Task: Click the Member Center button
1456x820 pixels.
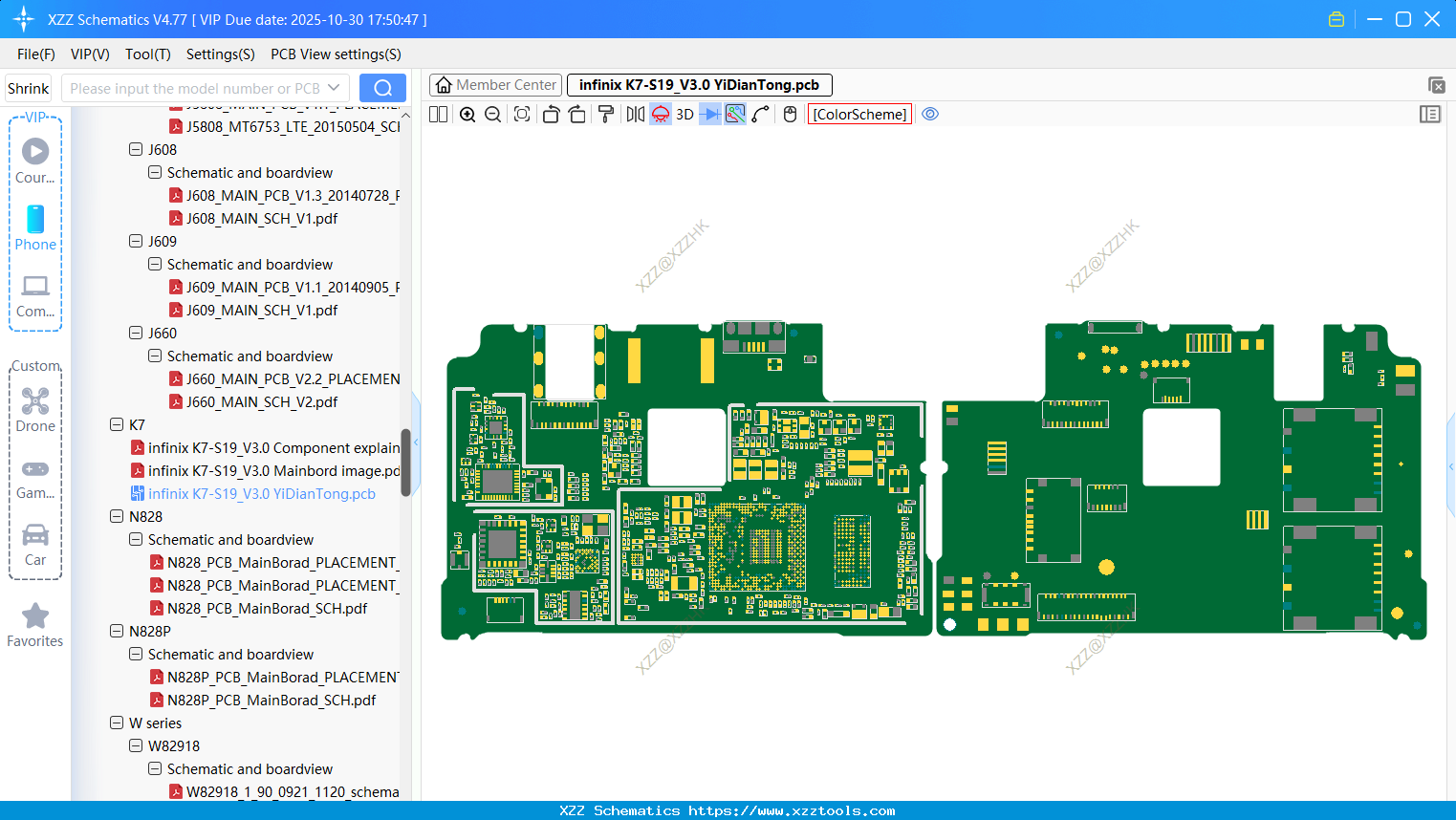Action: click(x=495, y=85)
